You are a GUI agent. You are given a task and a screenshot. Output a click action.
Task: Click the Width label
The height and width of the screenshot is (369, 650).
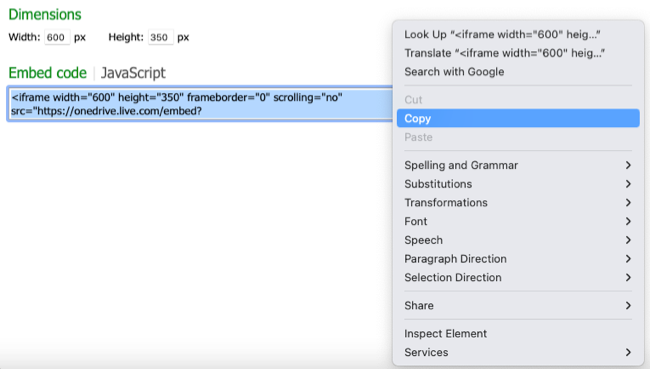[24, 37]
